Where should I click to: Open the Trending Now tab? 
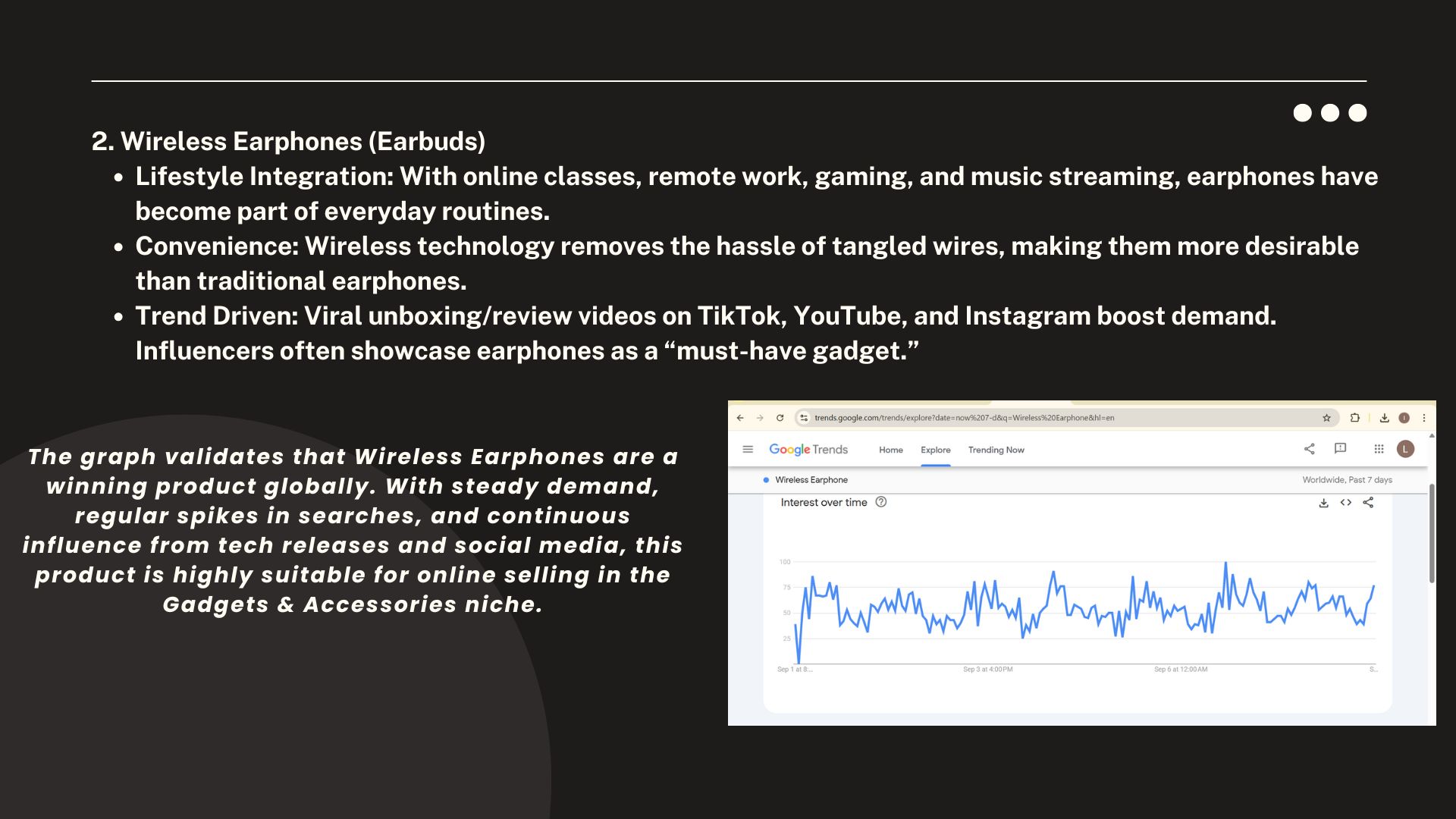coord(996,450)
